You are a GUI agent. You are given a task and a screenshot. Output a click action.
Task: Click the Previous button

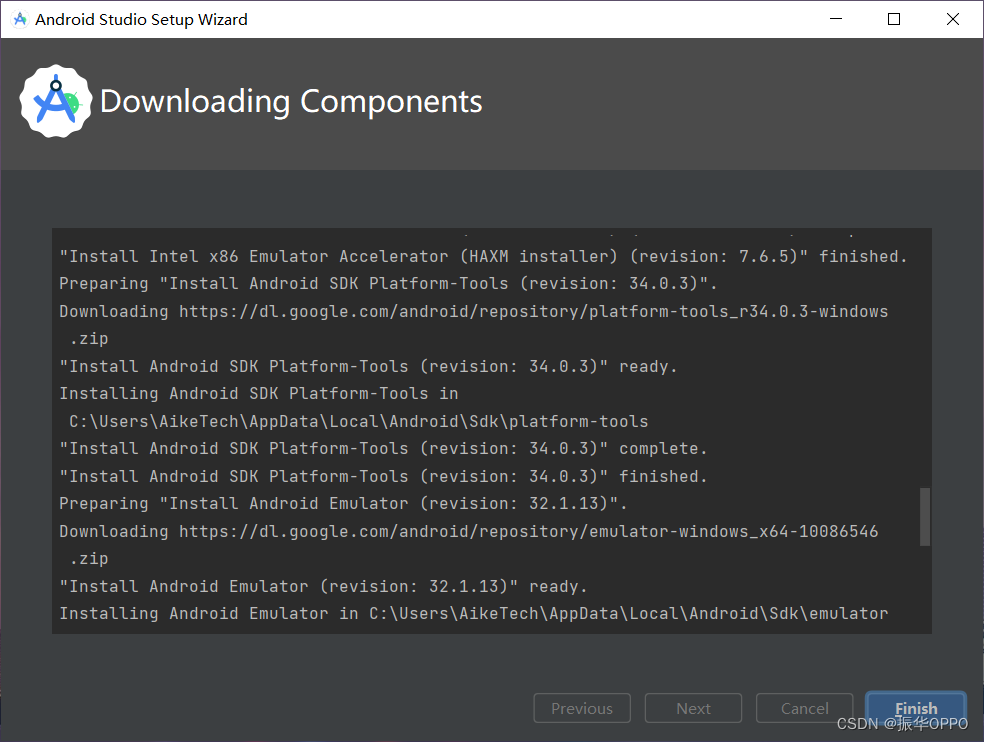tap(582, 708)
